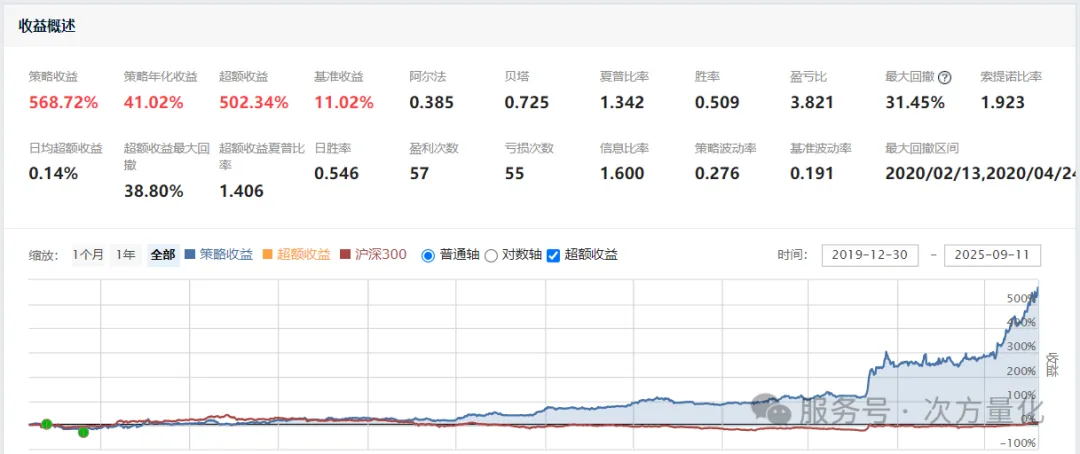Select the 普通轴 radio button

(428, 255)
